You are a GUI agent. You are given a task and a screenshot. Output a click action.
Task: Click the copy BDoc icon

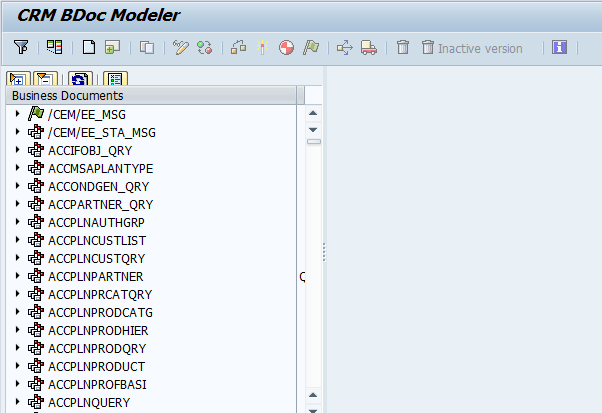tap(147, 48)
